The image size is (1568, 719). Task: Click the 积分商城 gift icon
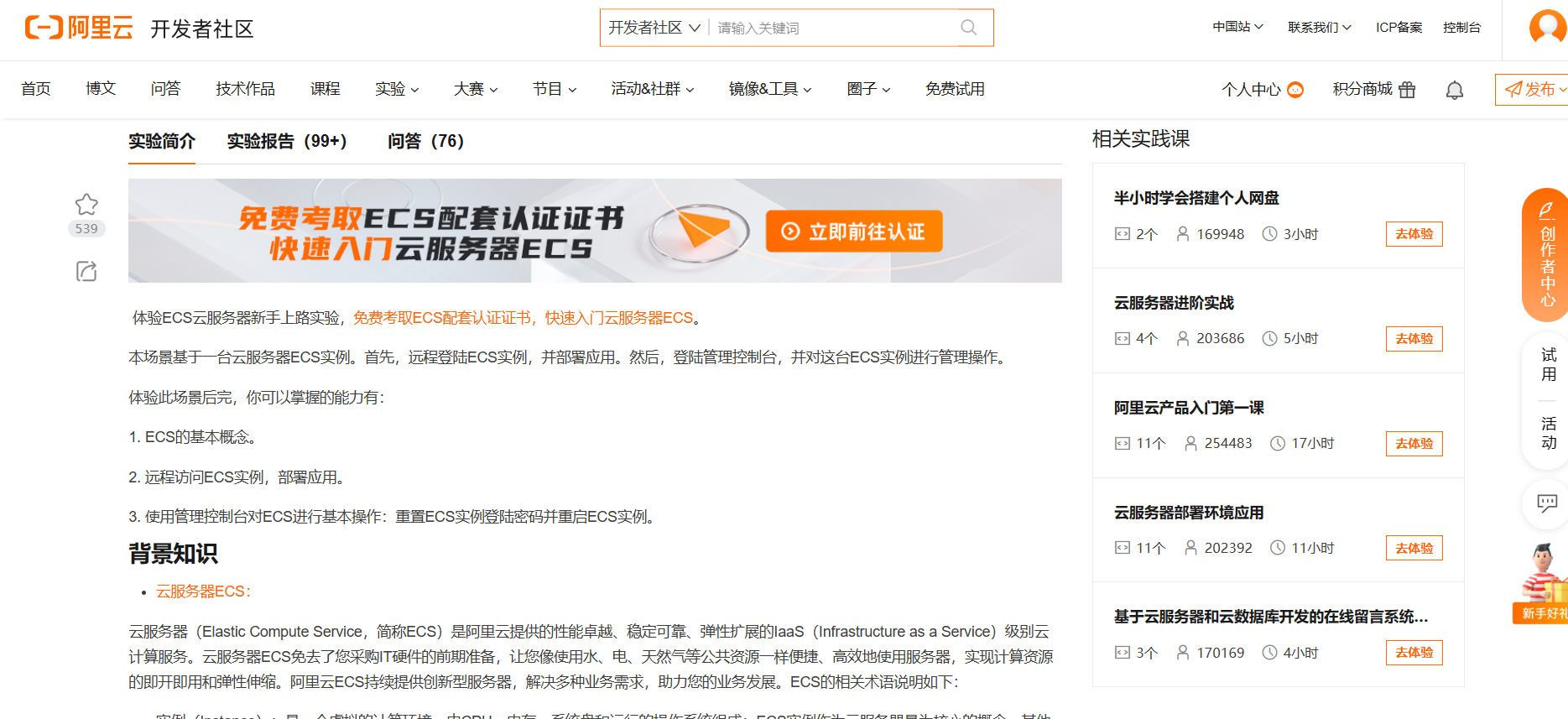point(1408,90)
